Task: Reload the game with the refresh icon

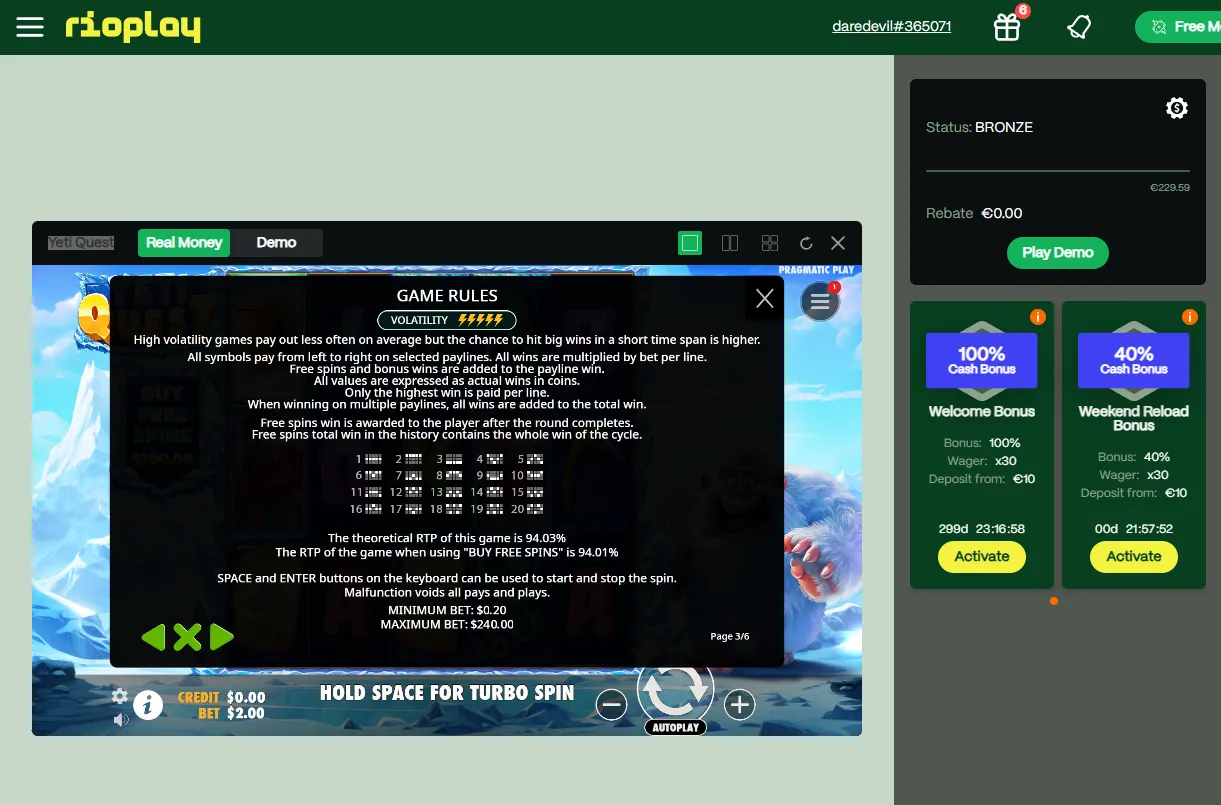Action: [x=806, y=243]
